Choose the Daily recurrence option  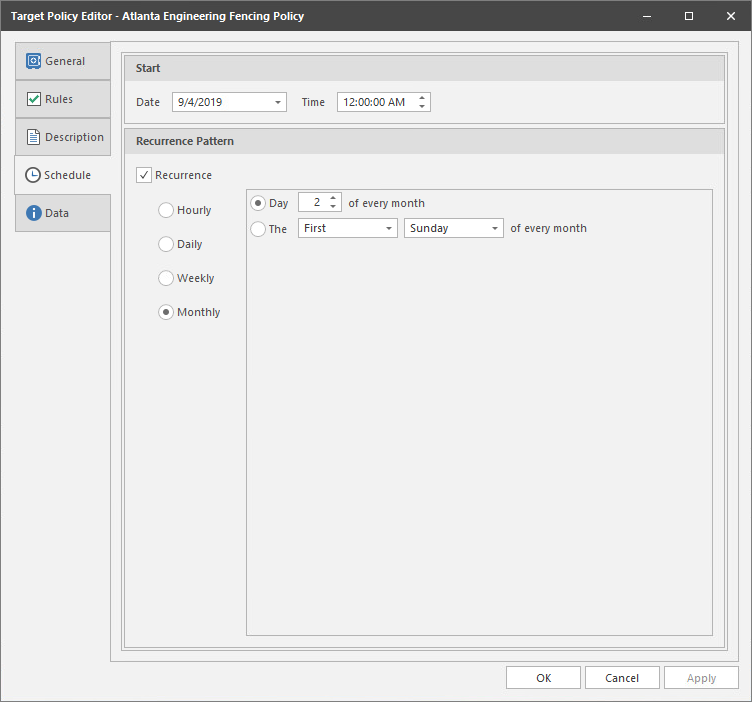coord(166,244)
